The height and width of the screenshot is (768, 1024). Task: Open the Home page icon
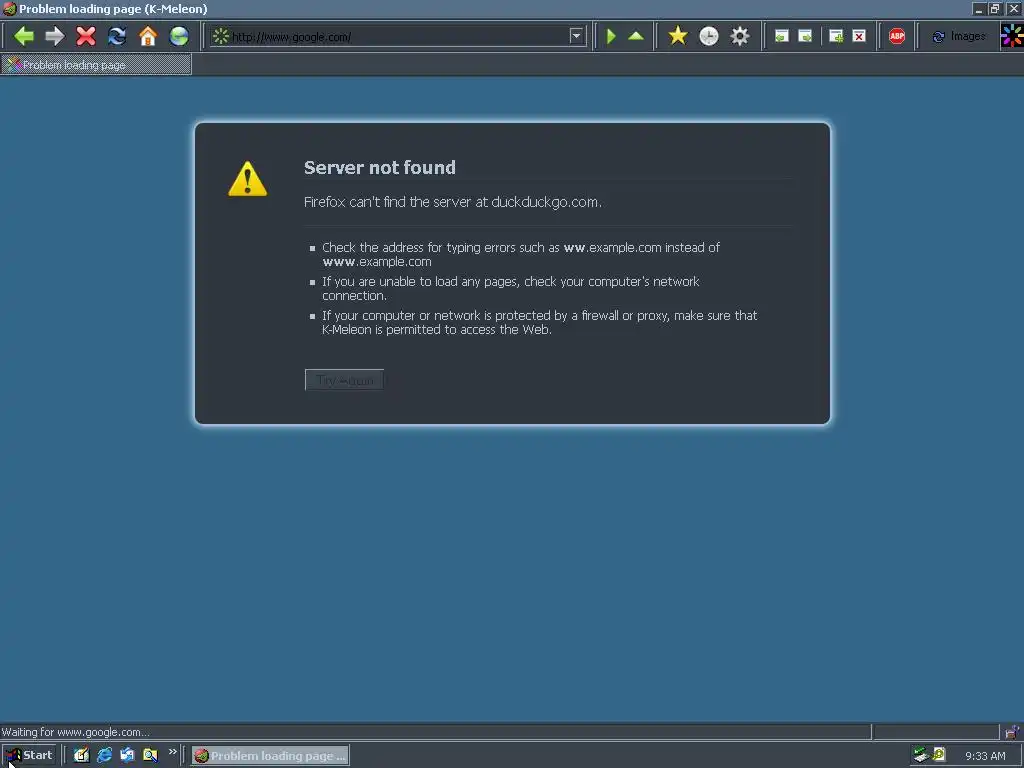pyautogui.click(x=148, y=36)
